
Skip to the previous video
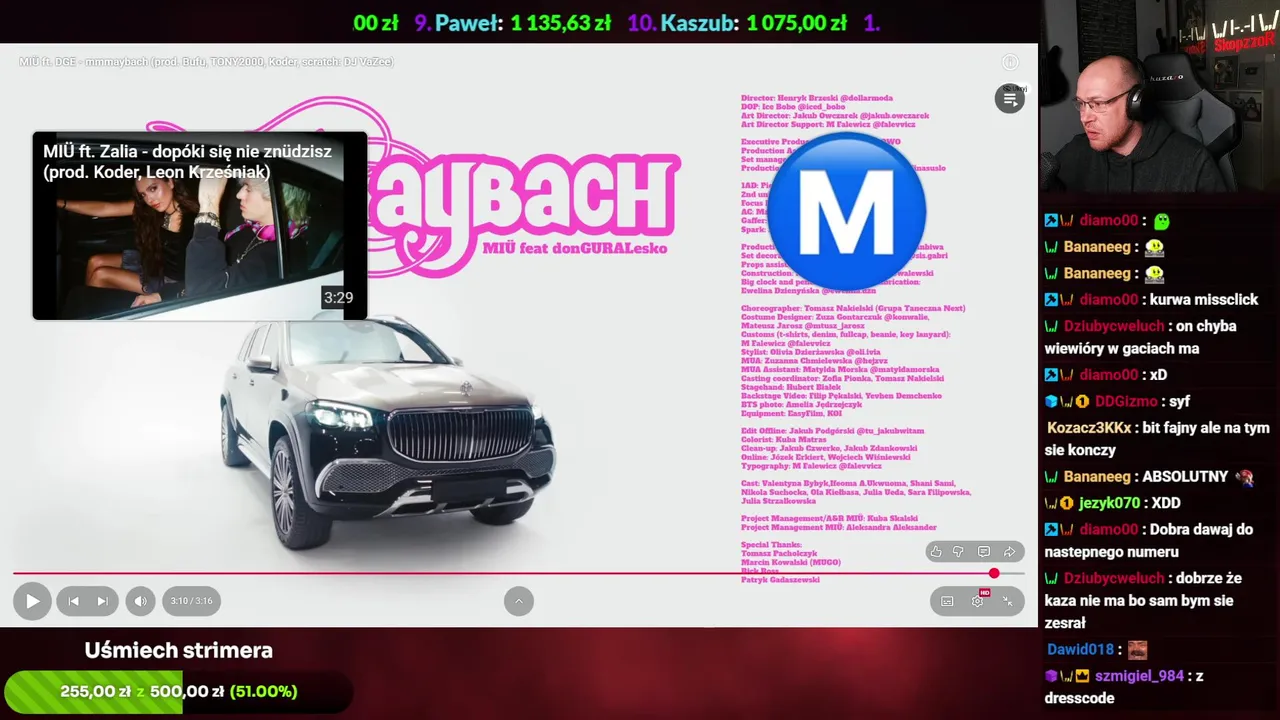[73, 601]
